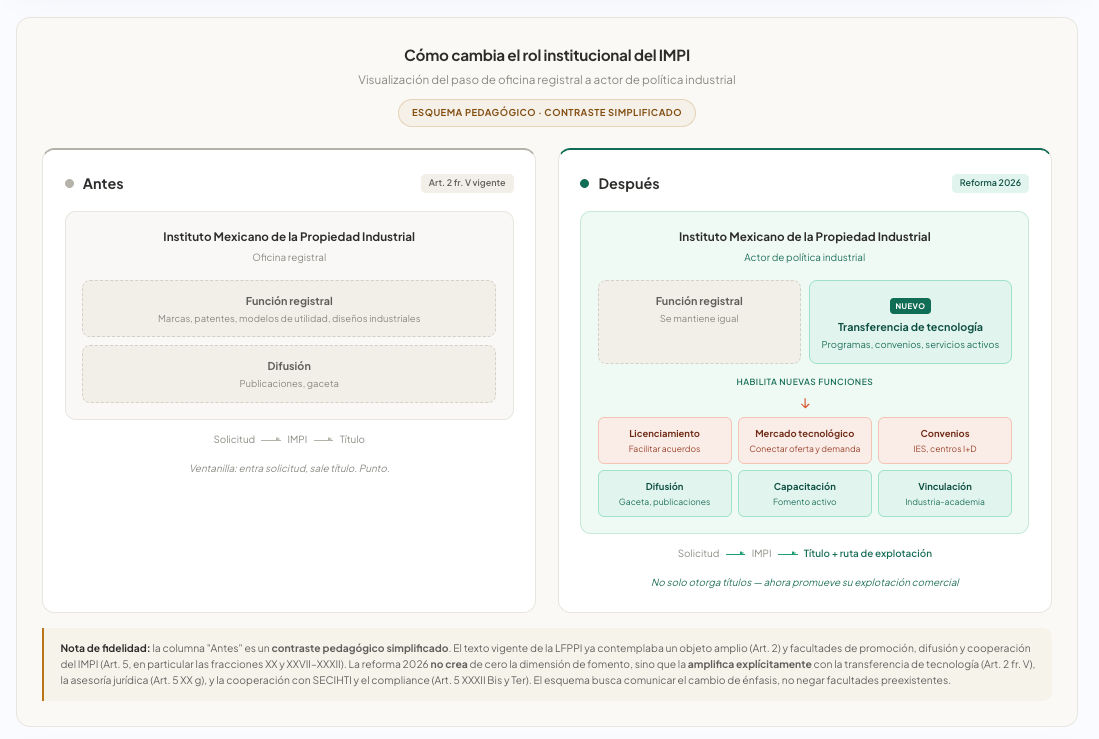
Task: Select the 'Difusión' card with 'Publicaciones, gaceta'
Action: [289, 374]
